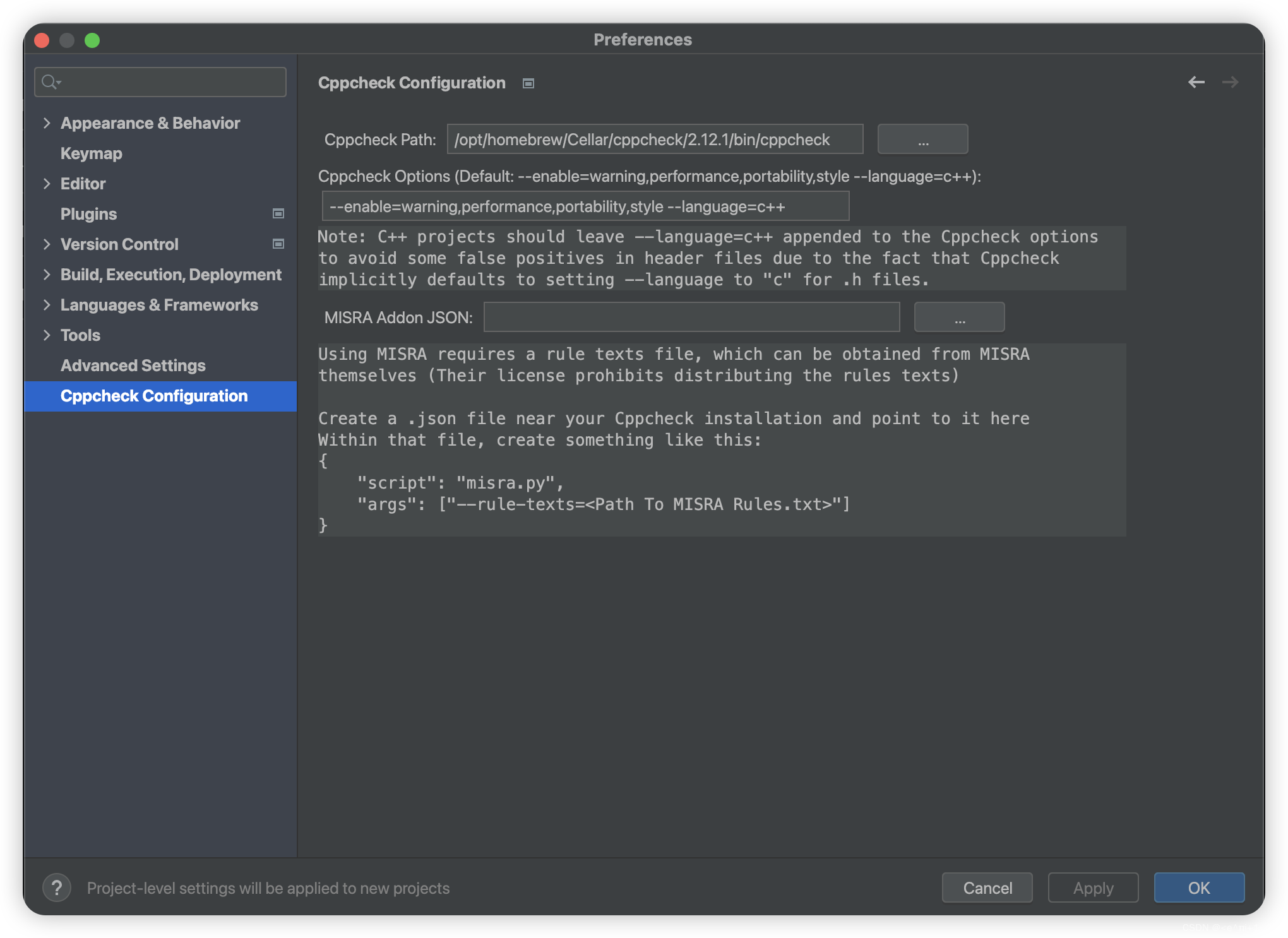1288x938 pixels.
Task: Select Keymap in the sidebar
Action: coord(91,153)
